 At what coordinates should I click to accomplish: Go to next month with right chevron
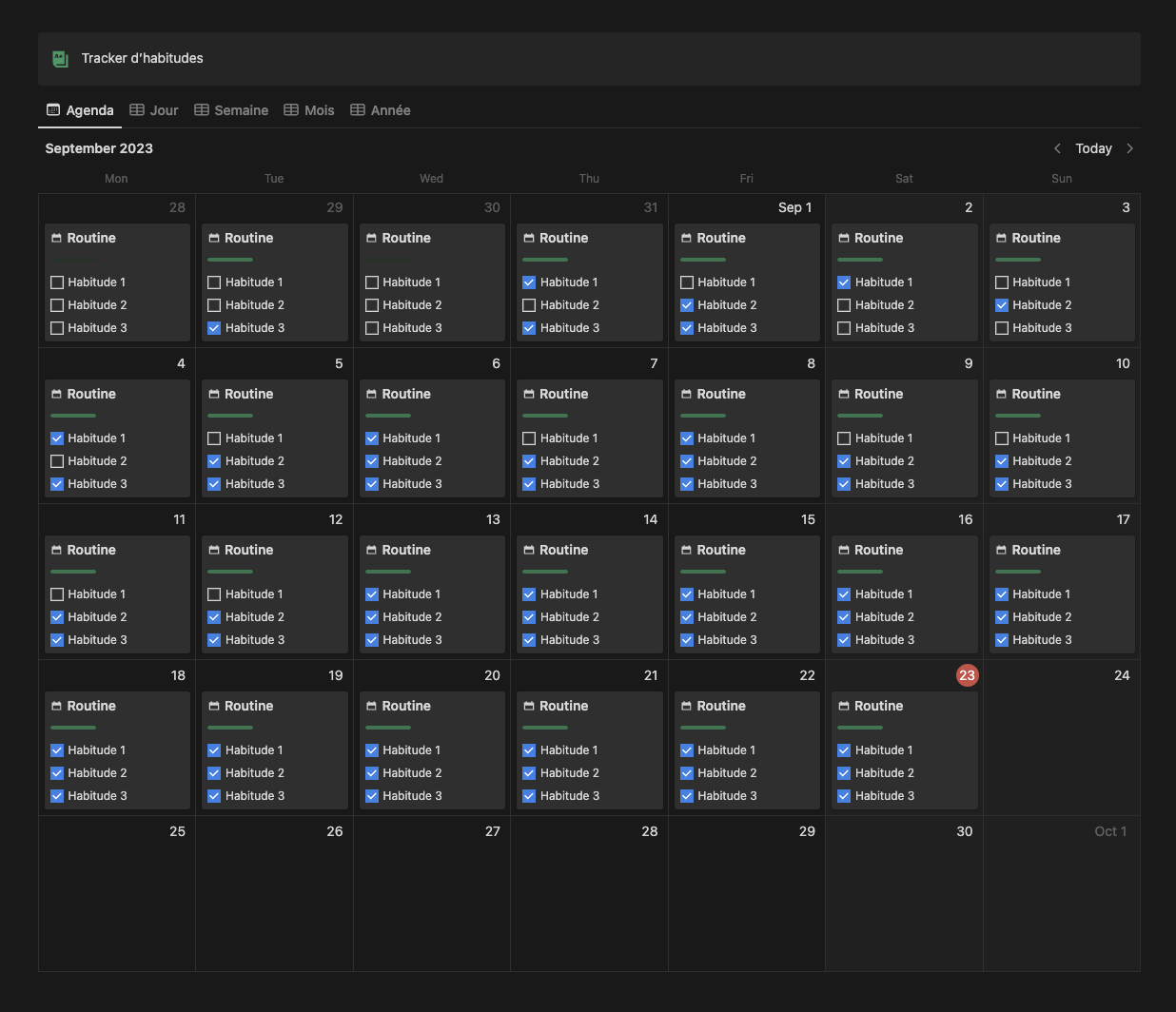tap(1129, 148)
